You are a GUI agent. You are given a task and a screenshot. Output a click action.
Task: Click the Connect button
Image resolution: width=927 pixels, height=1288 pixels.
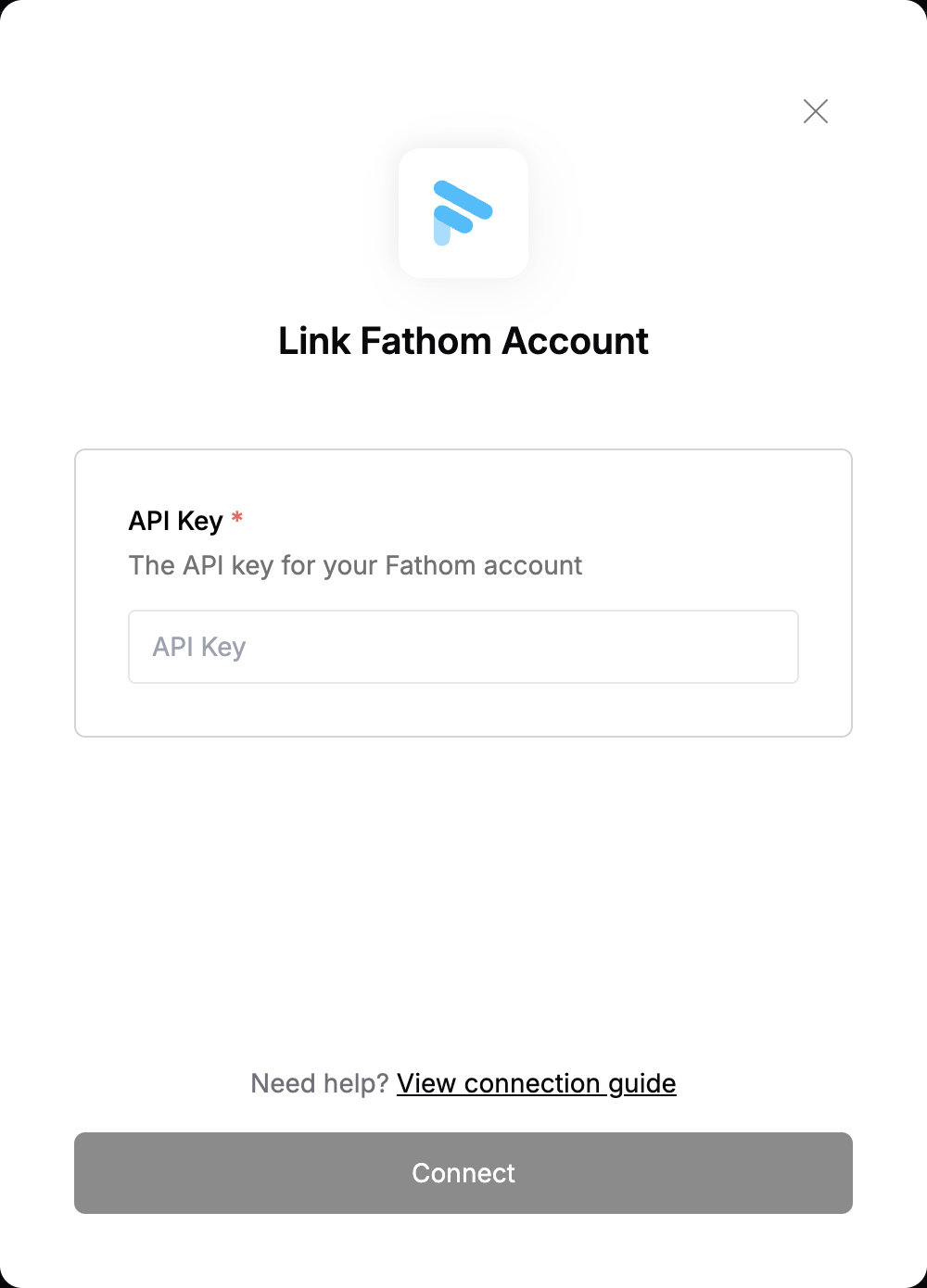click(x=463, y=1173)
